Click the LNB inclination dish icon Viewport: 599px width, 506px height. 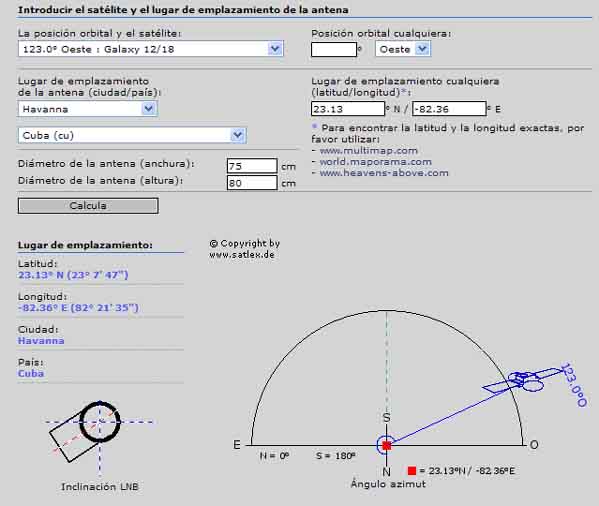click(x=85, y=432)
